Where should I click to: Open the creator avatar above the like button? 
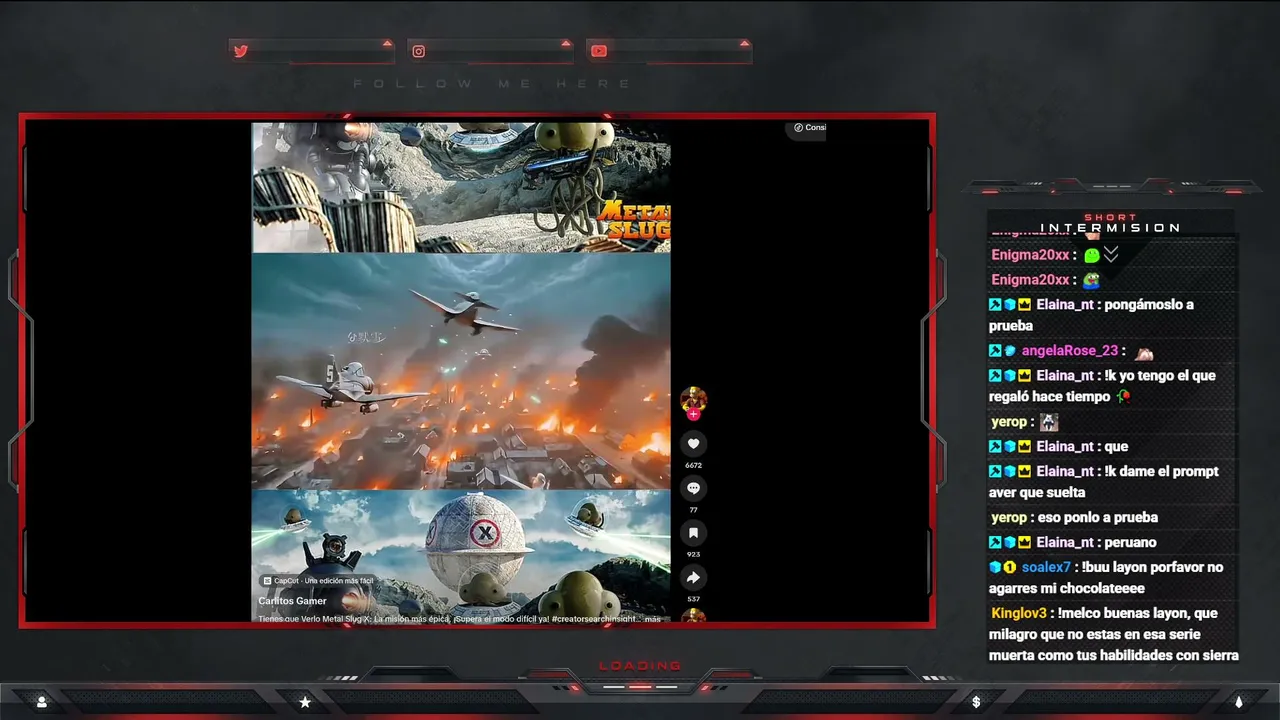point(693,400)
